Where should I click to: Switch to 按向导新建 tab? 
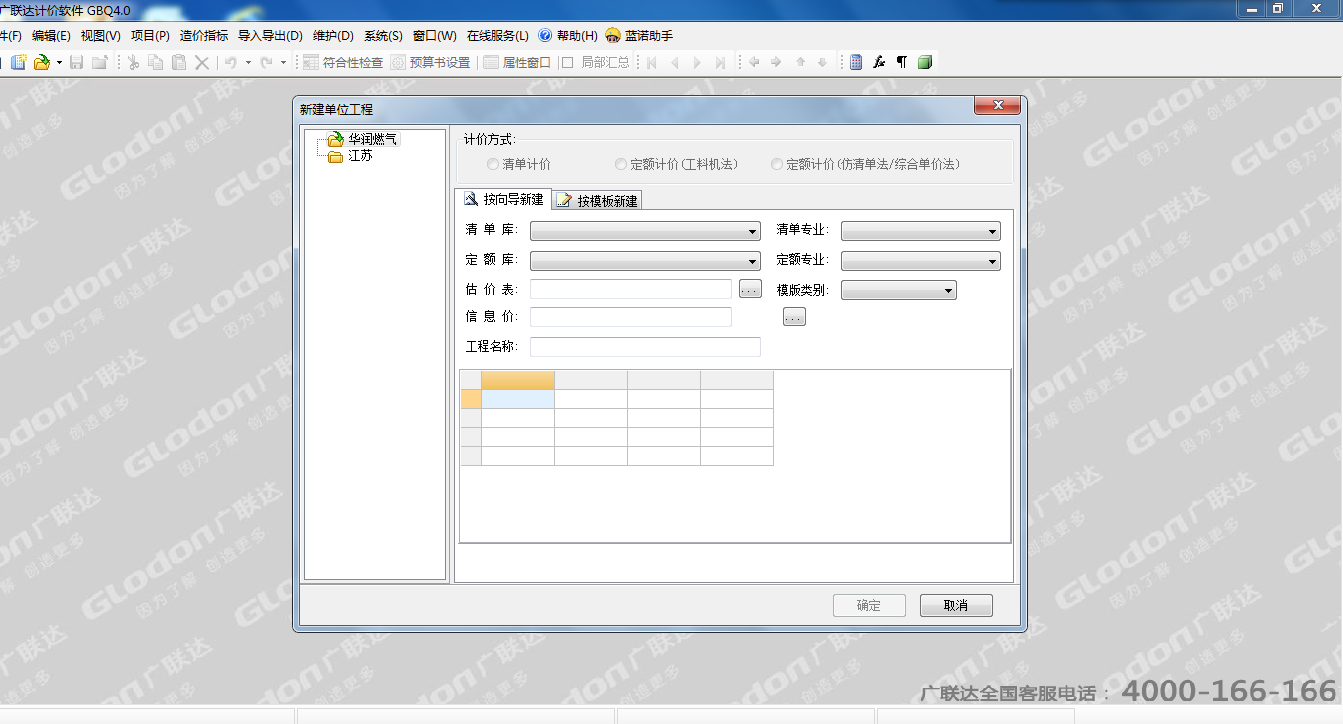click(503, 199)
